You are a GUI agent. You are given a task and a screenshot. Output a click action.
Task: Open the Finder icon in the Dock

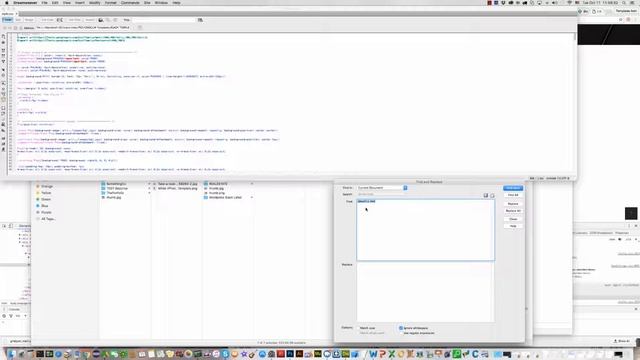(11, 354)
